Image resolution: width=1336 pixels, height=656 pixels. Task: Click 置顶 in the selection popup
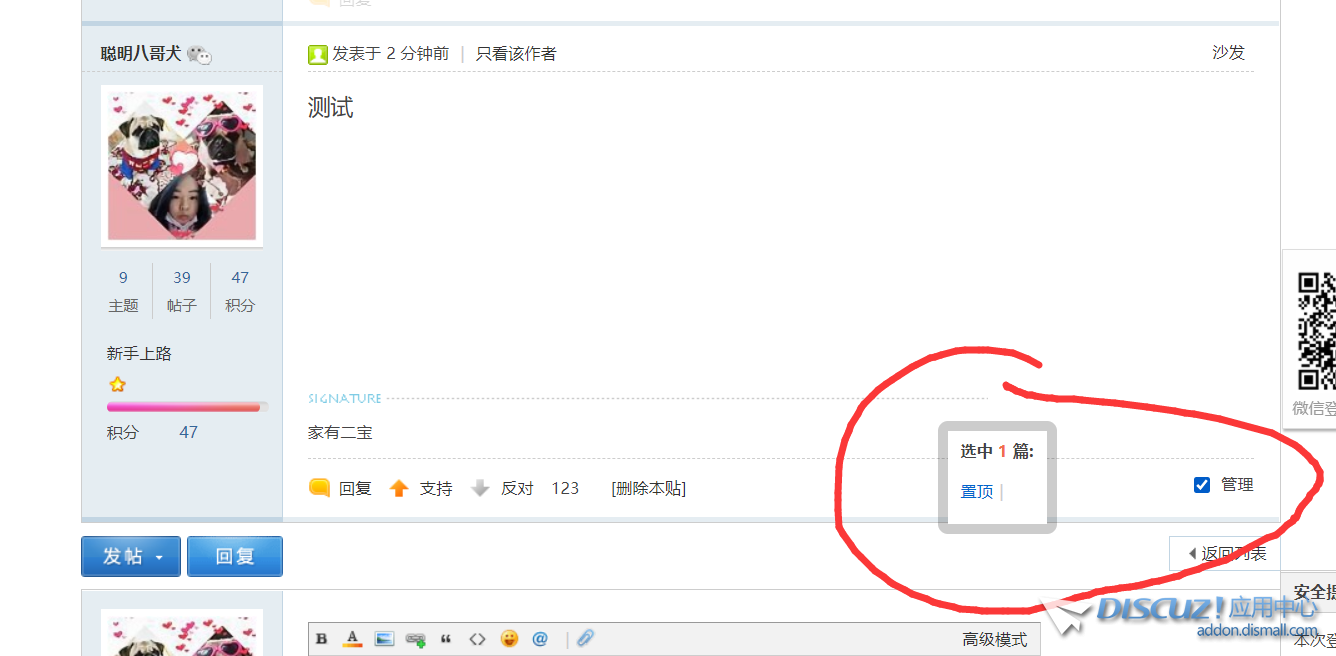(x=976, y=491)
